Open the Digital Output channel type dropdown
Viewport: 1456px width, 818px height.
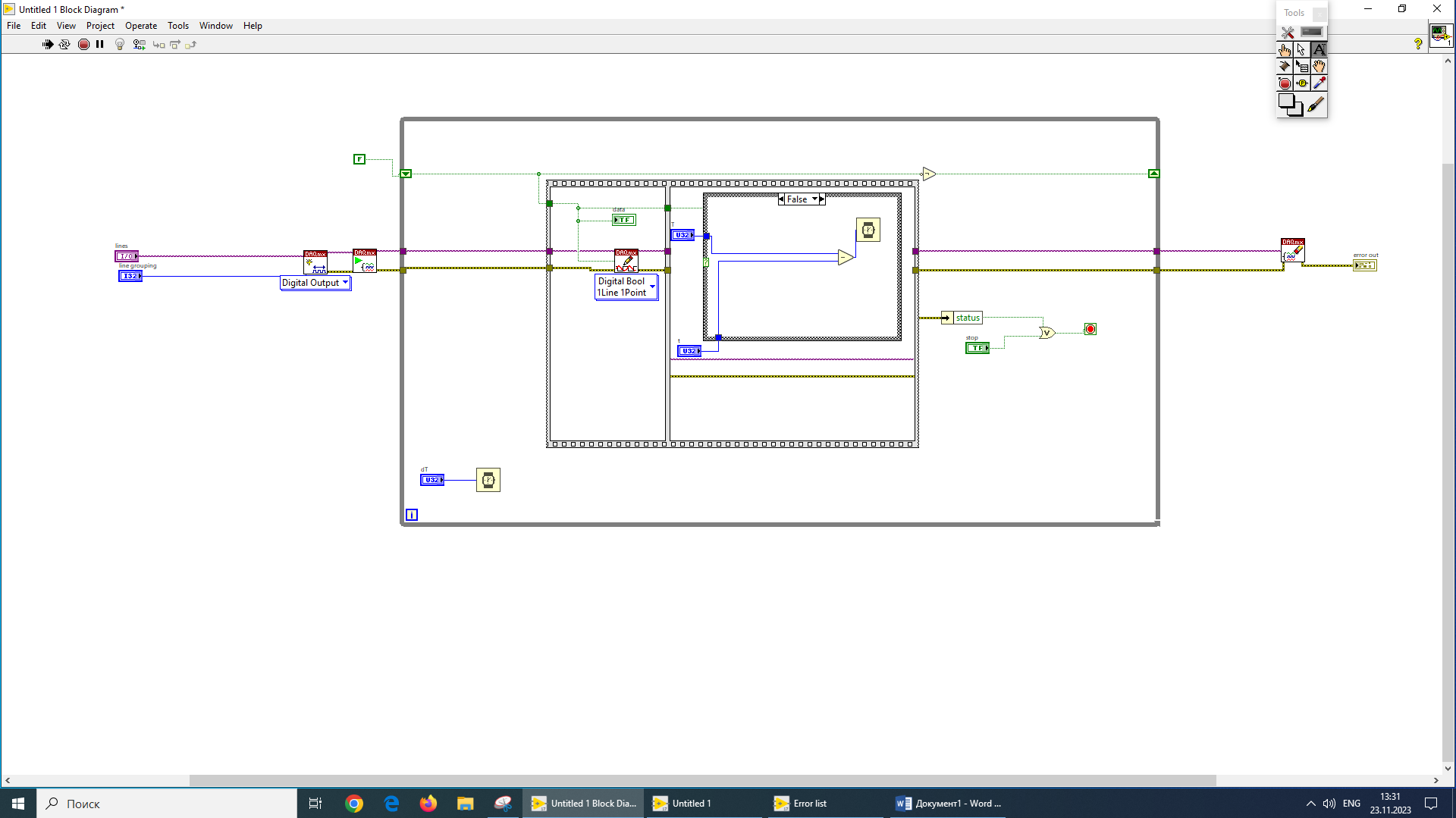click(x=315, y=283)
